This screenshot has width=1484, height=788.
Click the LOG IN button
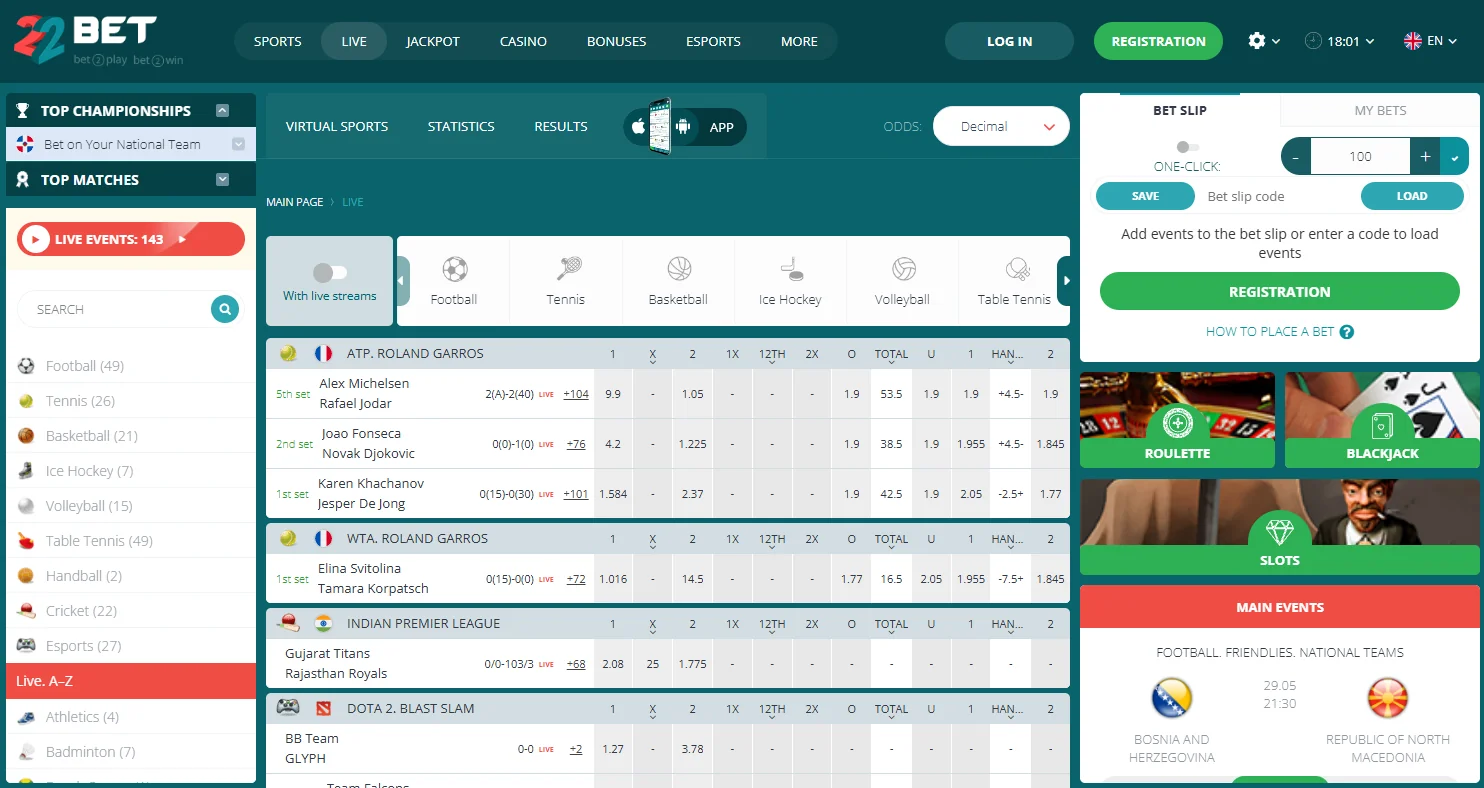[1009, 41]
